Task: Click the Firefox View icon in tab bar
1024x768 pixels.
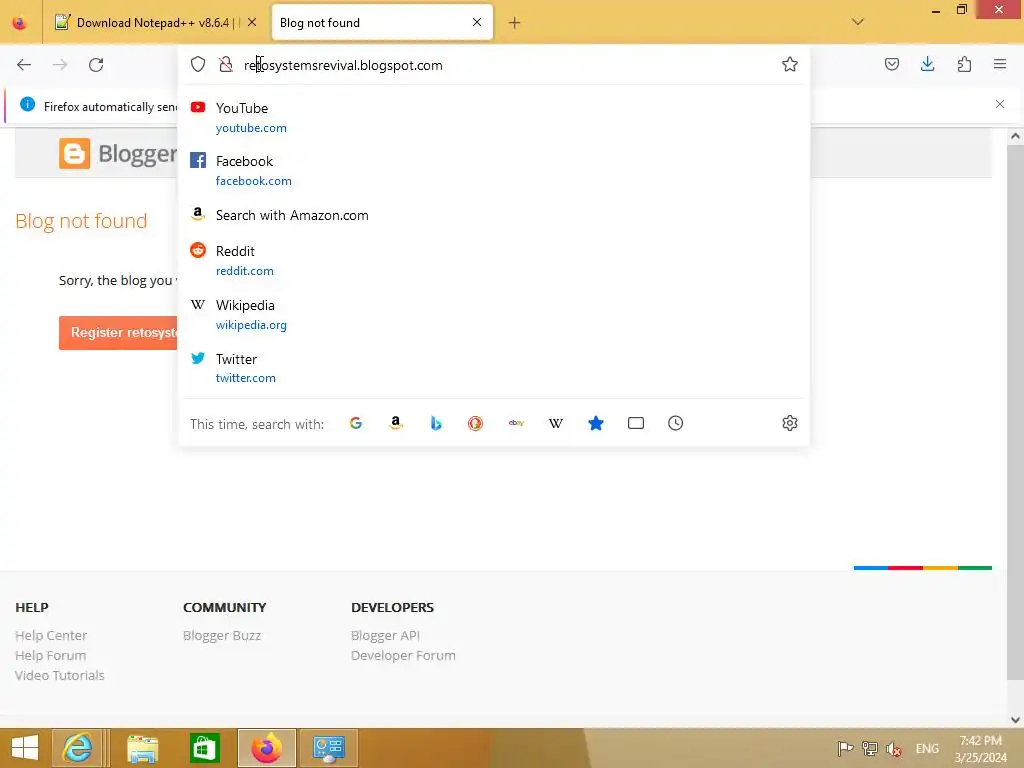Action: (x=20, y=23)
